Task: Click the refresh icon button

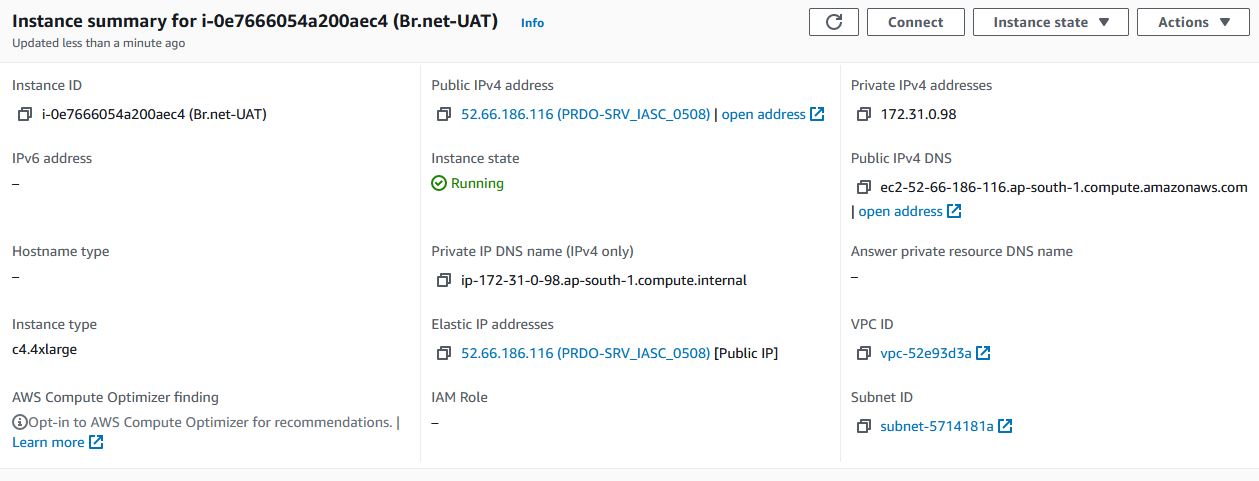Action: [834, 22]
